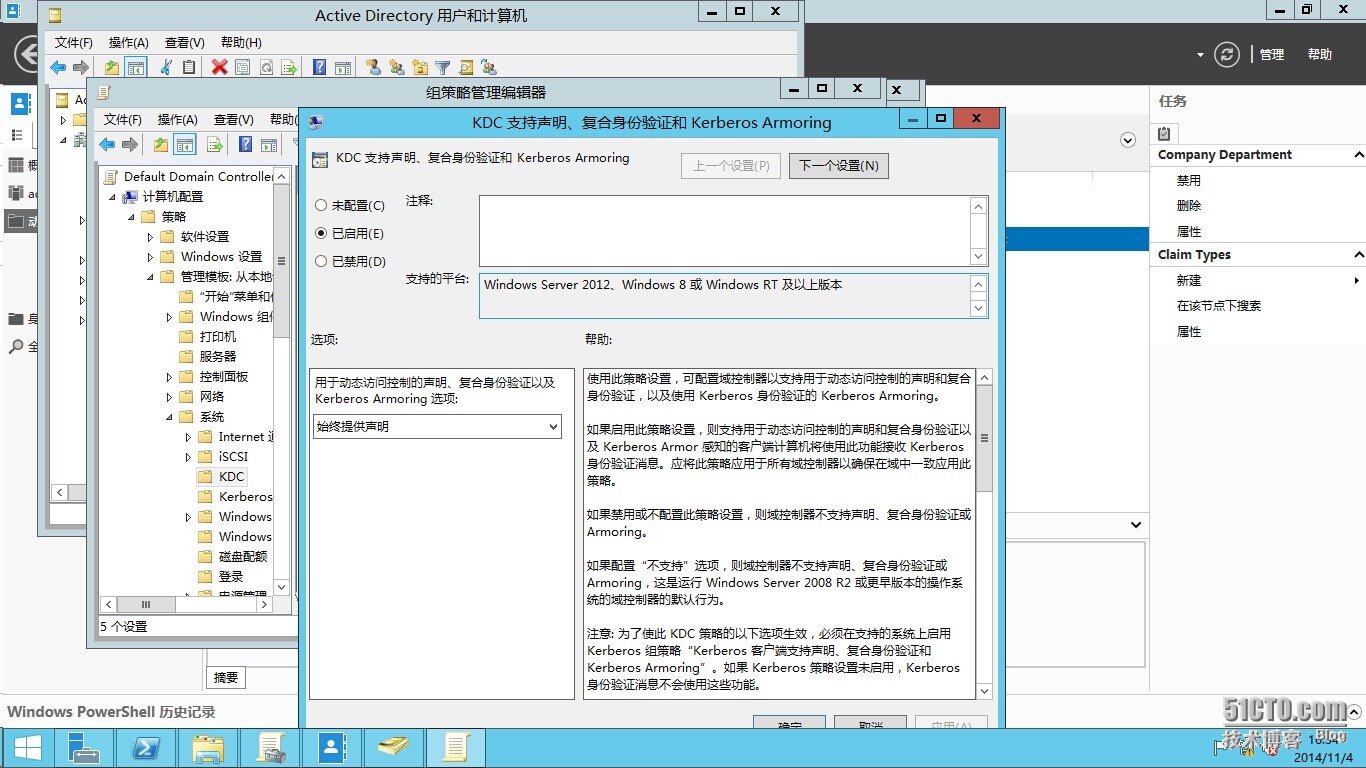
Task: Expand the 控制面板 tree node
Action: 169,377
